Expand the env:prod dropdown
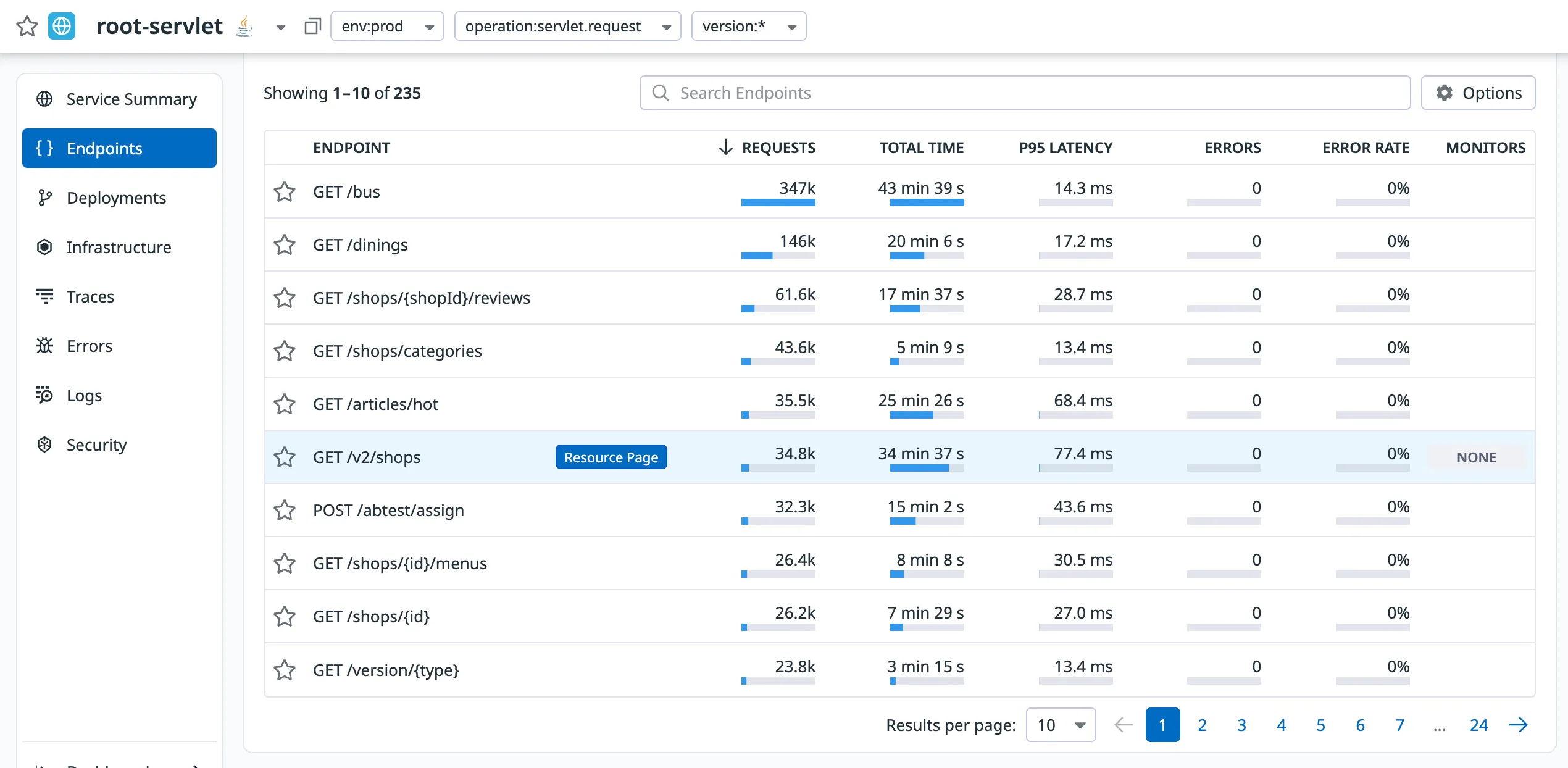 pyautogui.click(x=387, y=27)
